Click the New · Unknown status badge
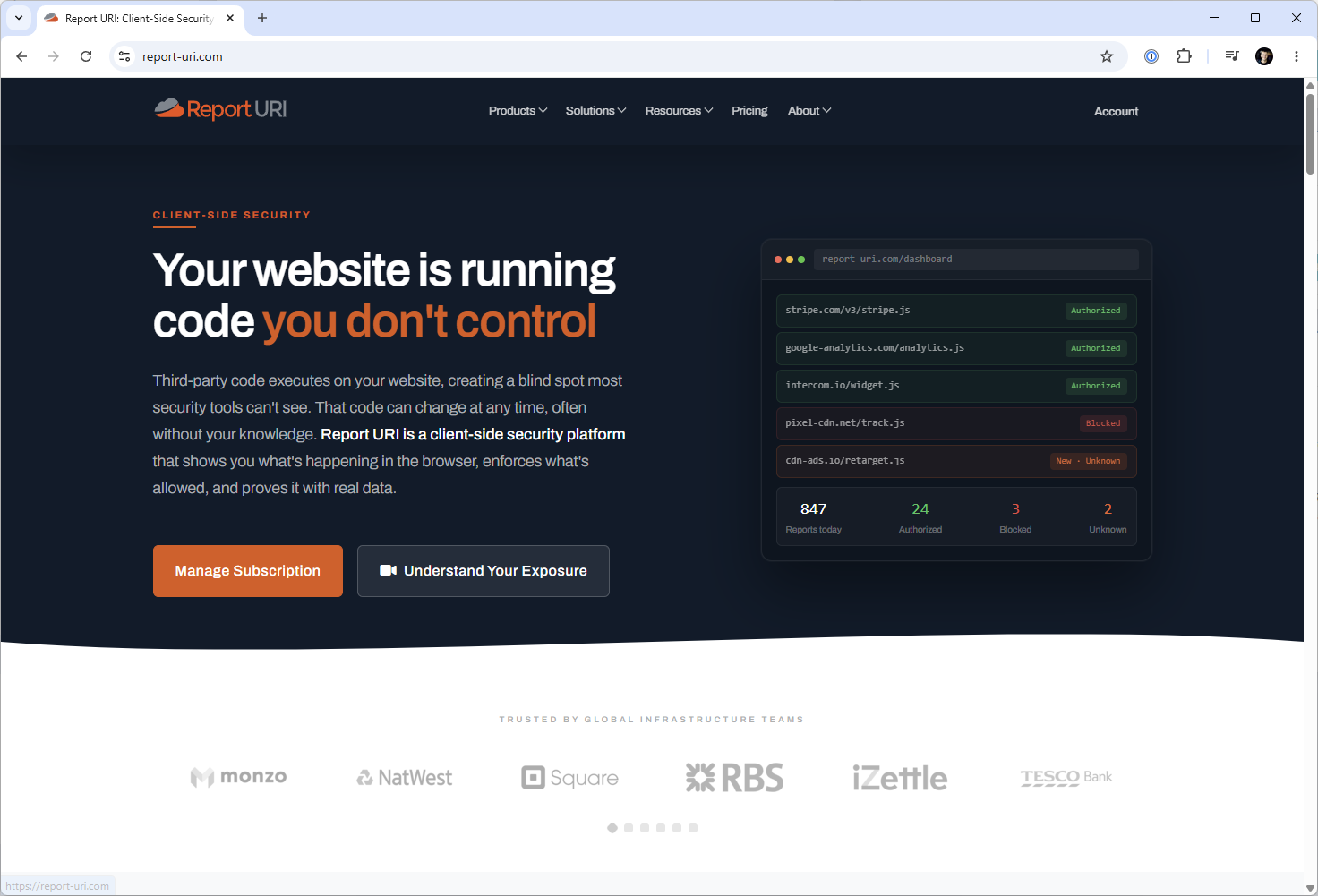 1088,461
